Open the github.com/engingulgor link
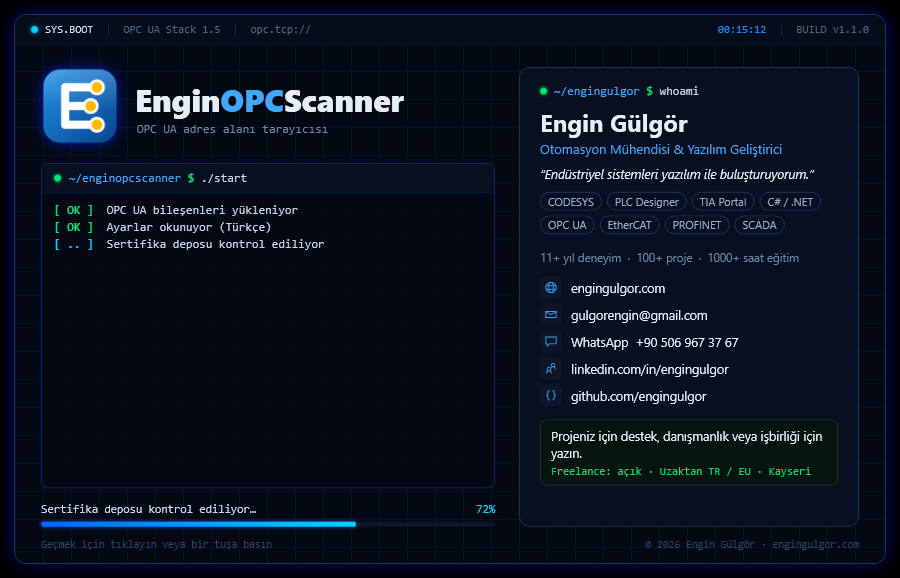Screen dimensions: 900x578 (x=638, y=396)
